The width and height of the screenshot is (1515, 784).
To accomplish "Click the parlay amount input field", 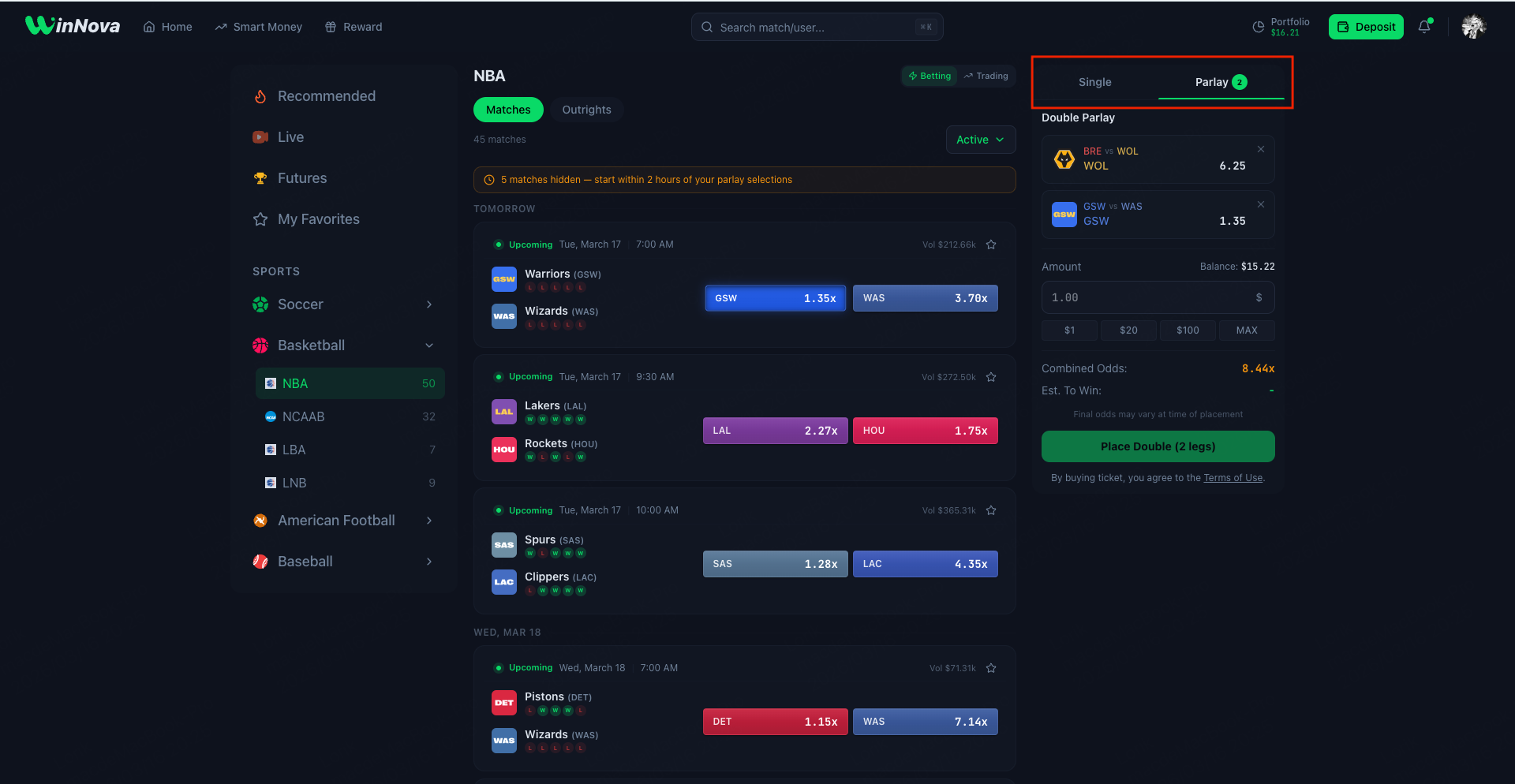I will [x=1148, y=297].
